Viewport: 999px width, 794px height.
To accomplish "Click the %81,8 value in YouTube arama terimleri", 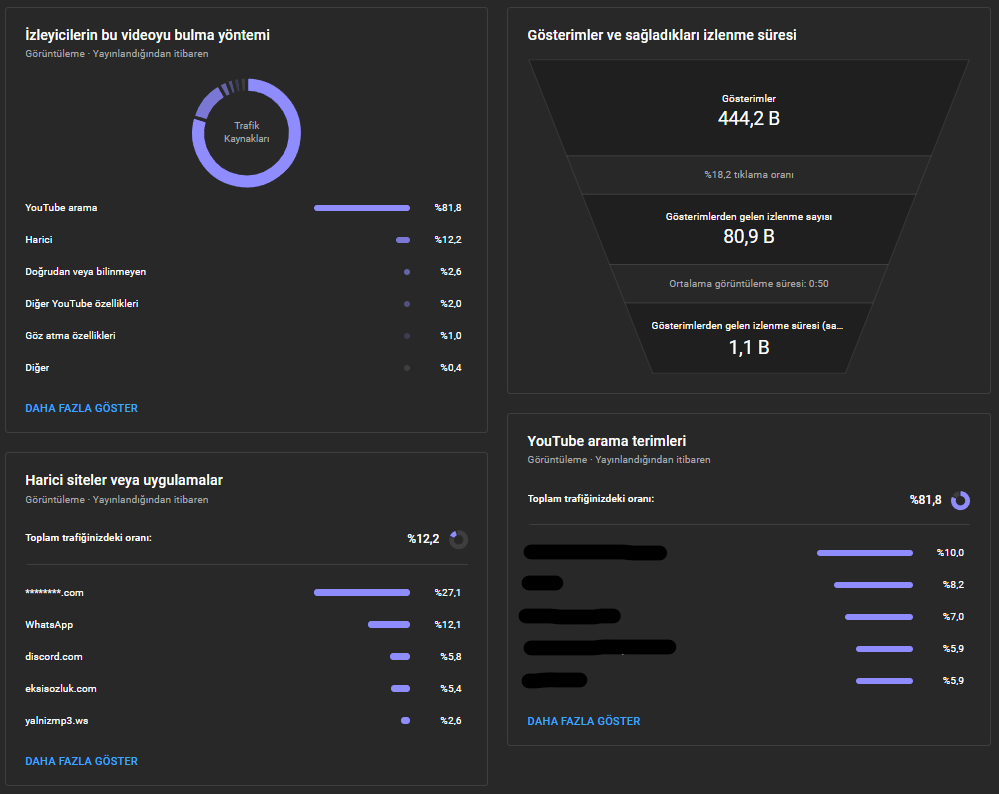I will point(925,500).
